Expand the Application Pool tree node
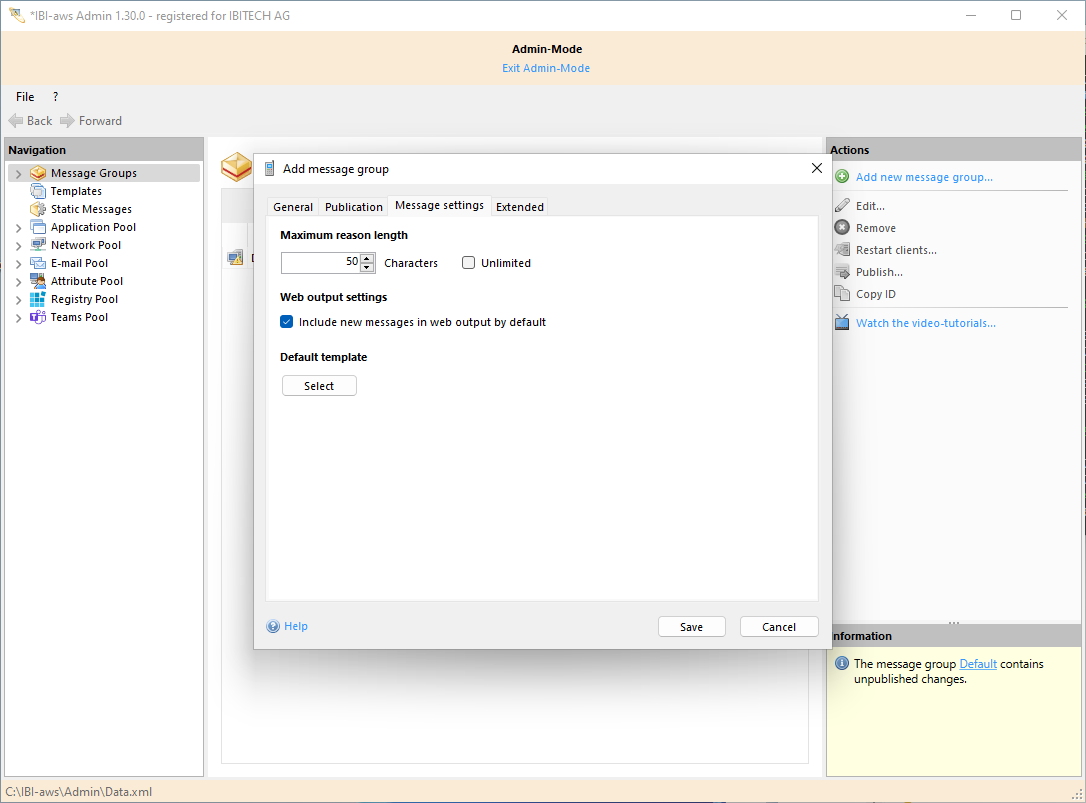 [x=18, y=226]
